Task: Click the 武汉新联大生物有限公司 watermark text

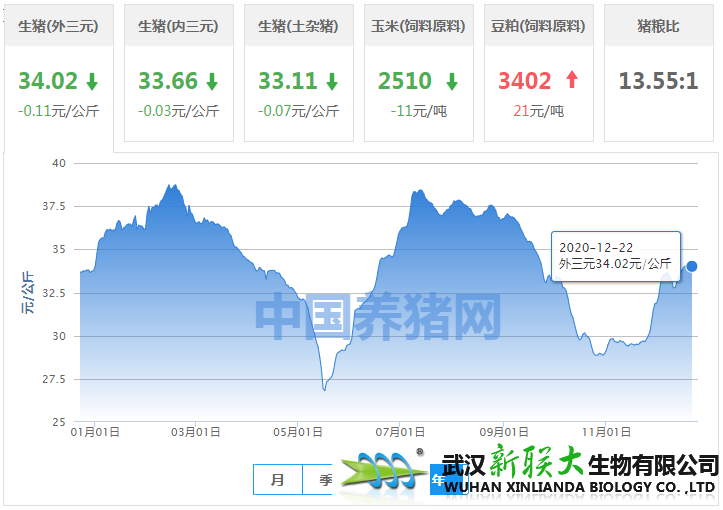Action: point(580,472)
